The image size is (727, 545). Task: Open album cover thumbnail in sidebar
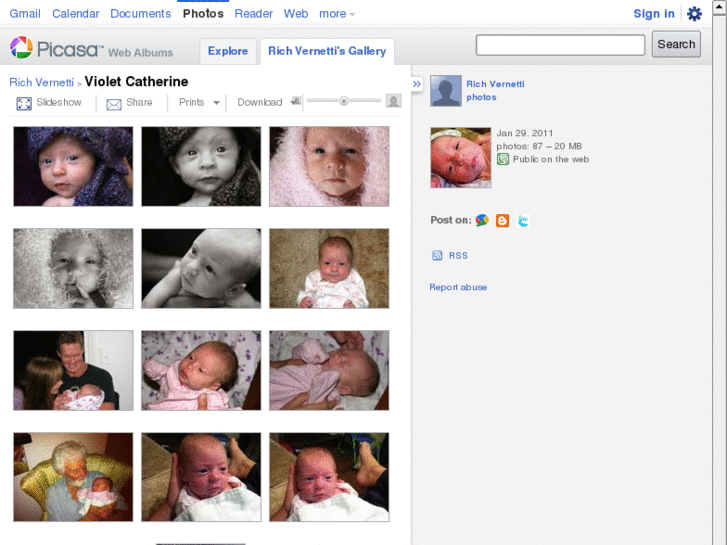point(460,158)
